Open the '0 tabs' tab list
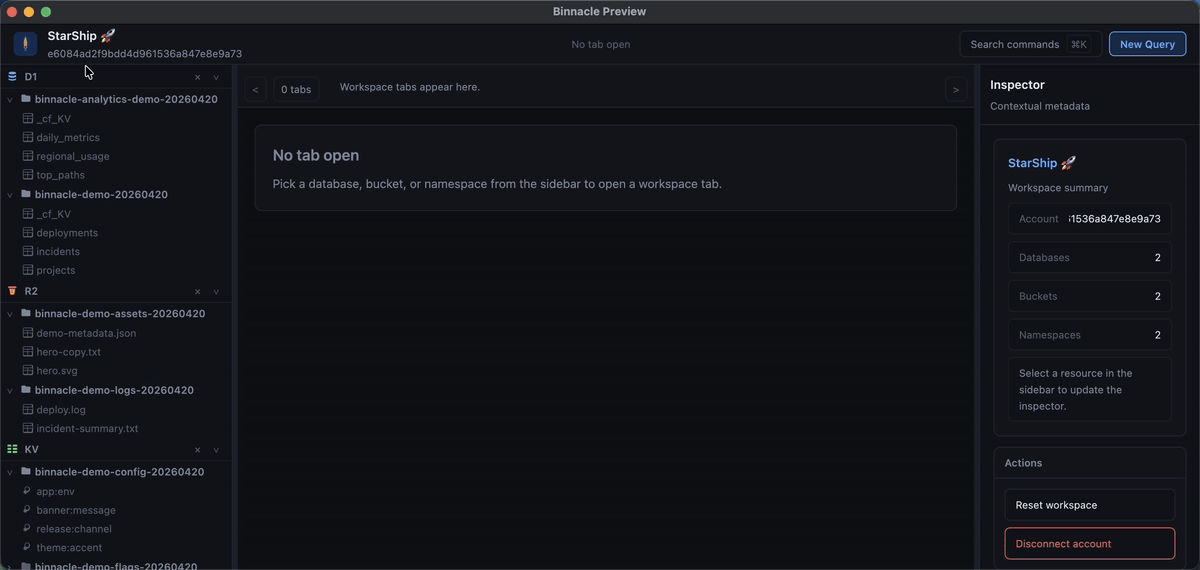The width and height of the screenshot is (1200, 570). (x=296, y=89)
